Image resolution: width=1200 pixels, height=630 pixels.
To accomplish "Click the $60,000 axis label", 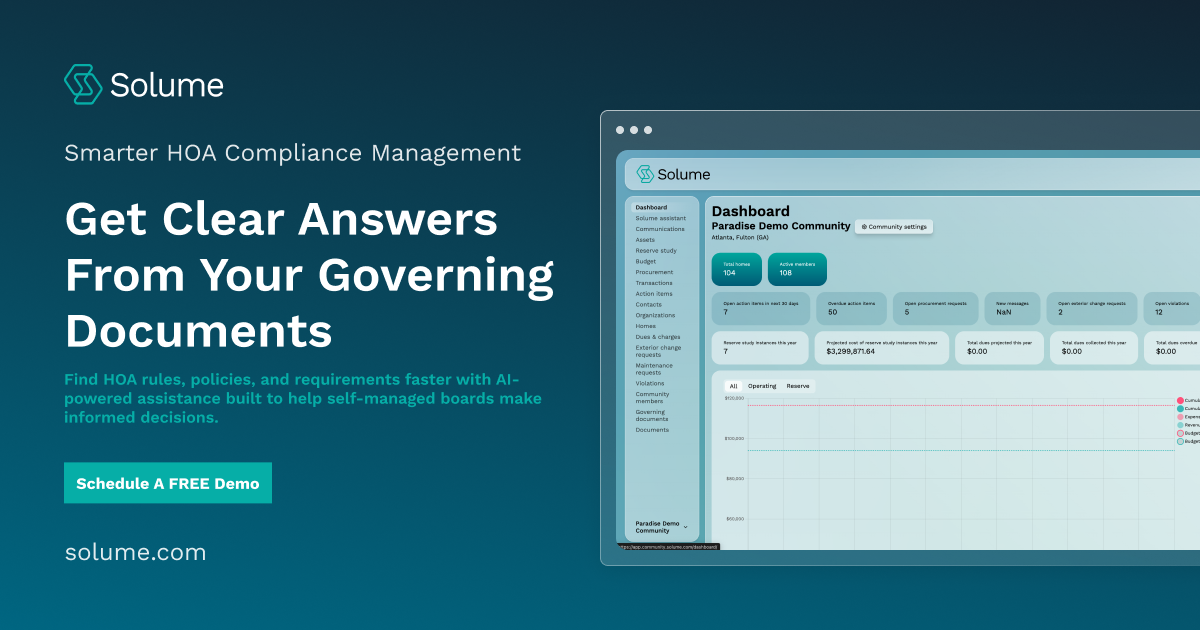I will [x=734, y=518].
